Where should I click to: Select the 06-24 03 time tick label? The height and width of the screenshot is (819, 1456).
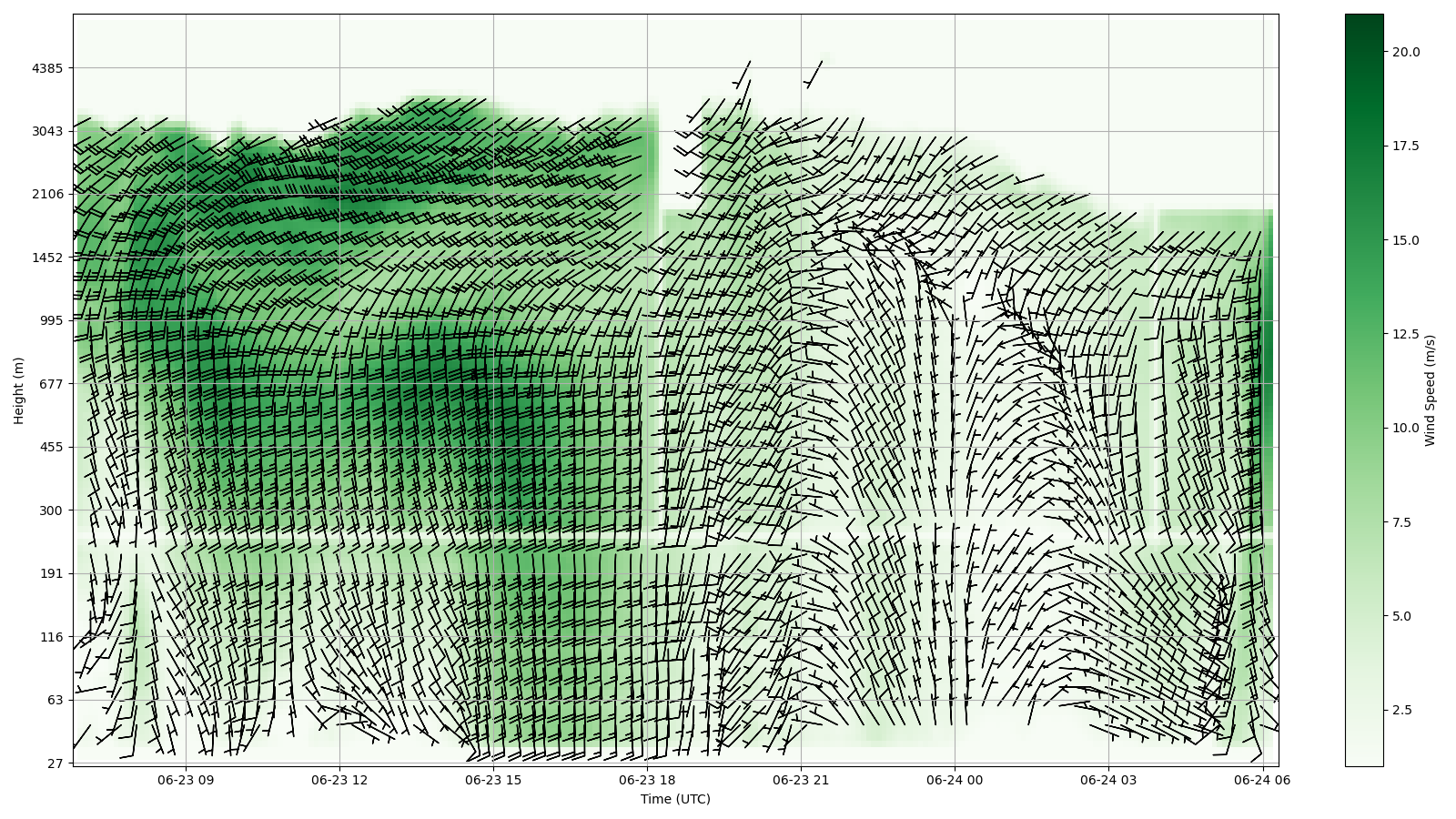(x=1108, y=780)
